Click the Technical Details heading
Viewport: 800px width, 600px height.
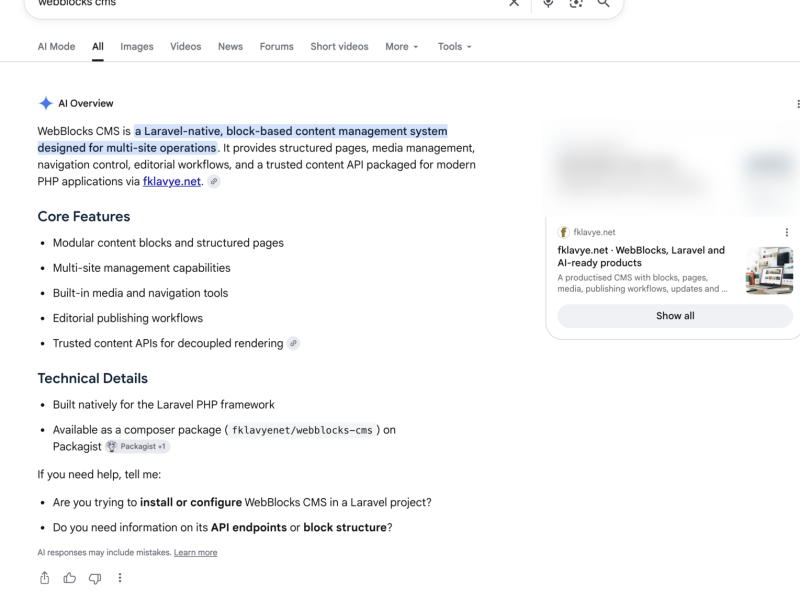click(x=92, y=378)
